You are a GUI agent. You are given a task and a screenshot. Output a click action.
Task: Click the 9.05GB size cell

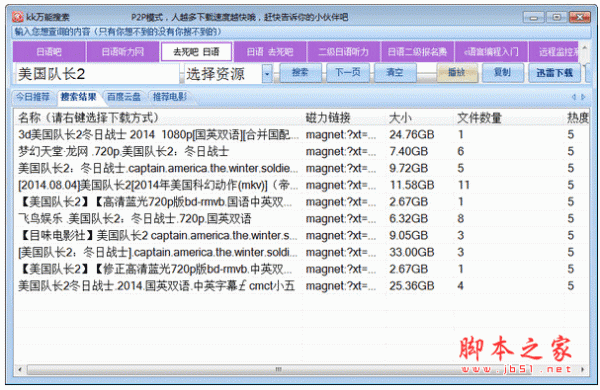[x=408, y=235]
